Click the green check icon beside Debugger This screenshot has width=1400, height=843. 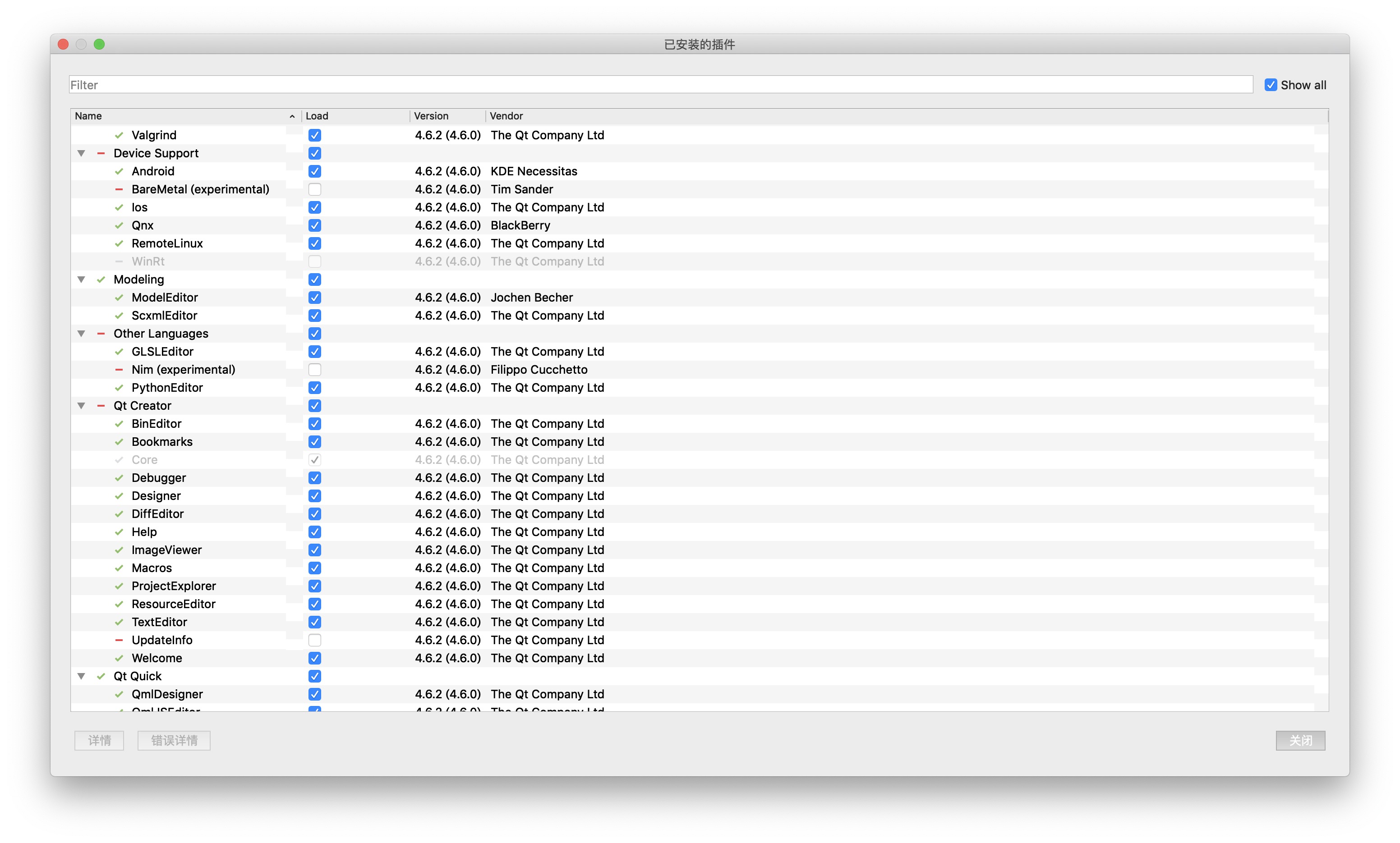tap(119, 478)
